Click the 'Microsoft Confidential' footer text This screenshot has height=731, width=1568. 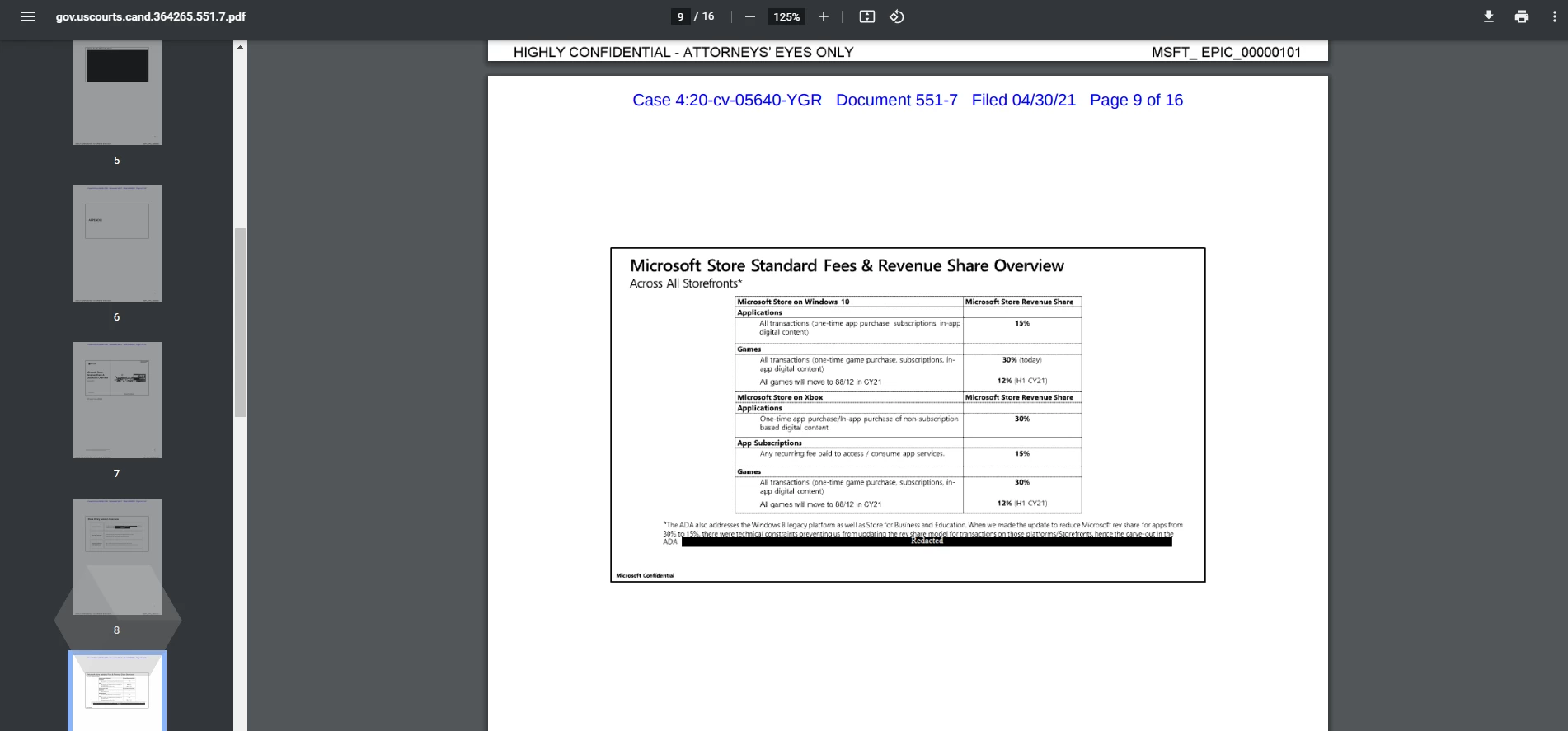646,575
